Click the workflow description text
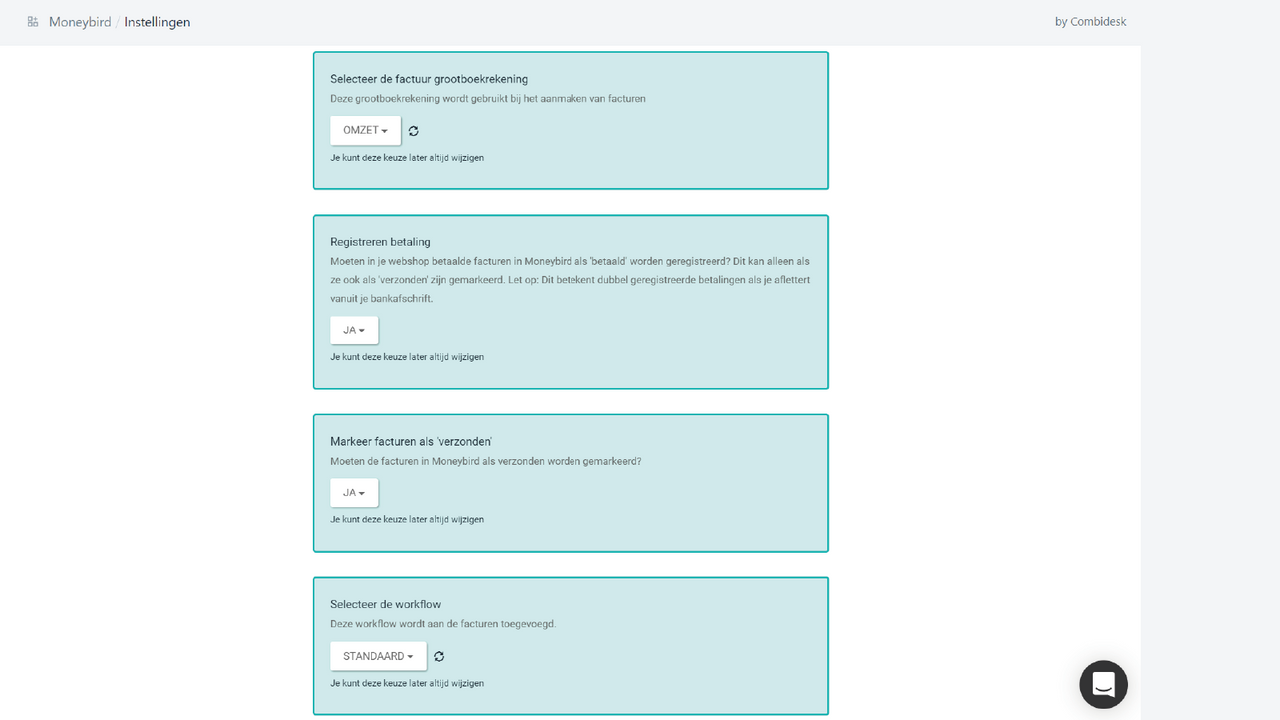The width and height of the screenshot is (1280, 720). coord(443,624)
